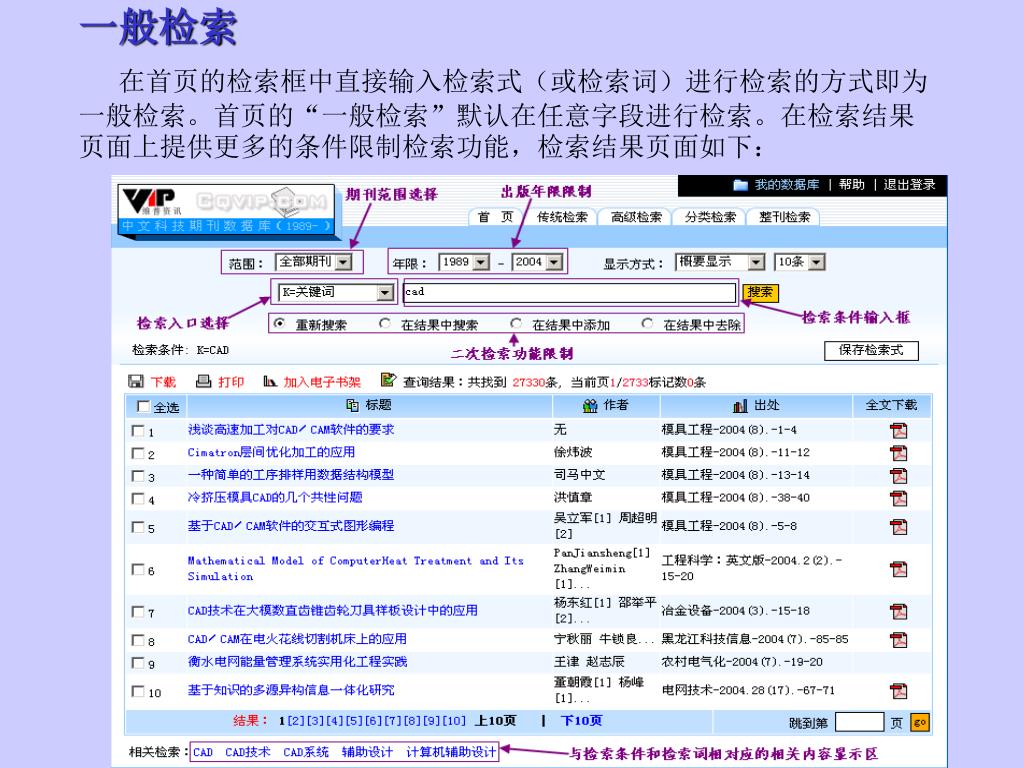Click the download floppy disk icon

[136, 381]
